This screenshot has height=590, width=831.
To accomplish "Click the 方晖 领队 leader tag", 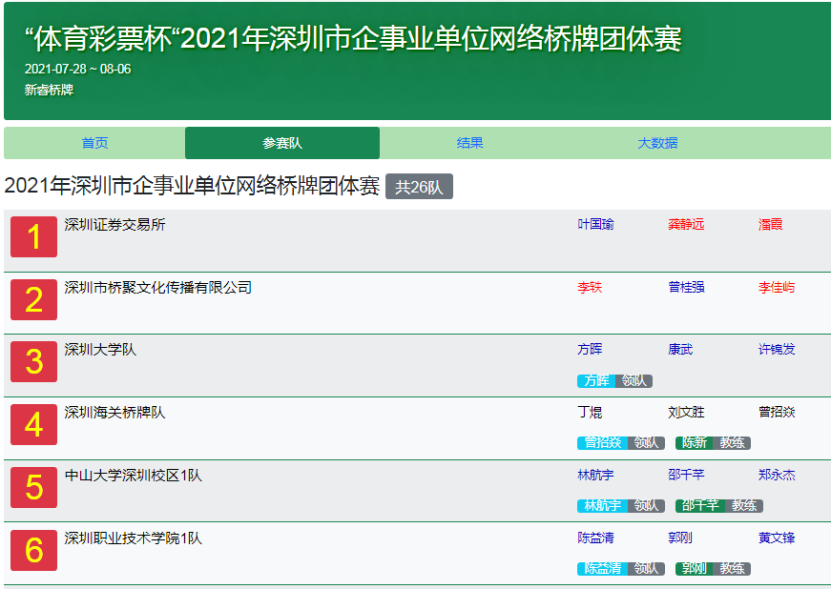I will 615,381.
